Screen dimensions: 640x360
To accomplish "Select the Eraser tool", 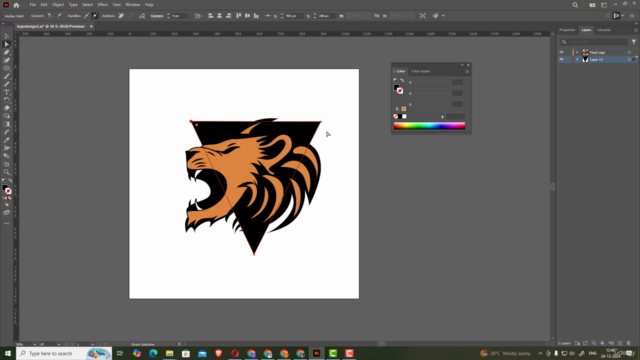I will coord(7,108).
